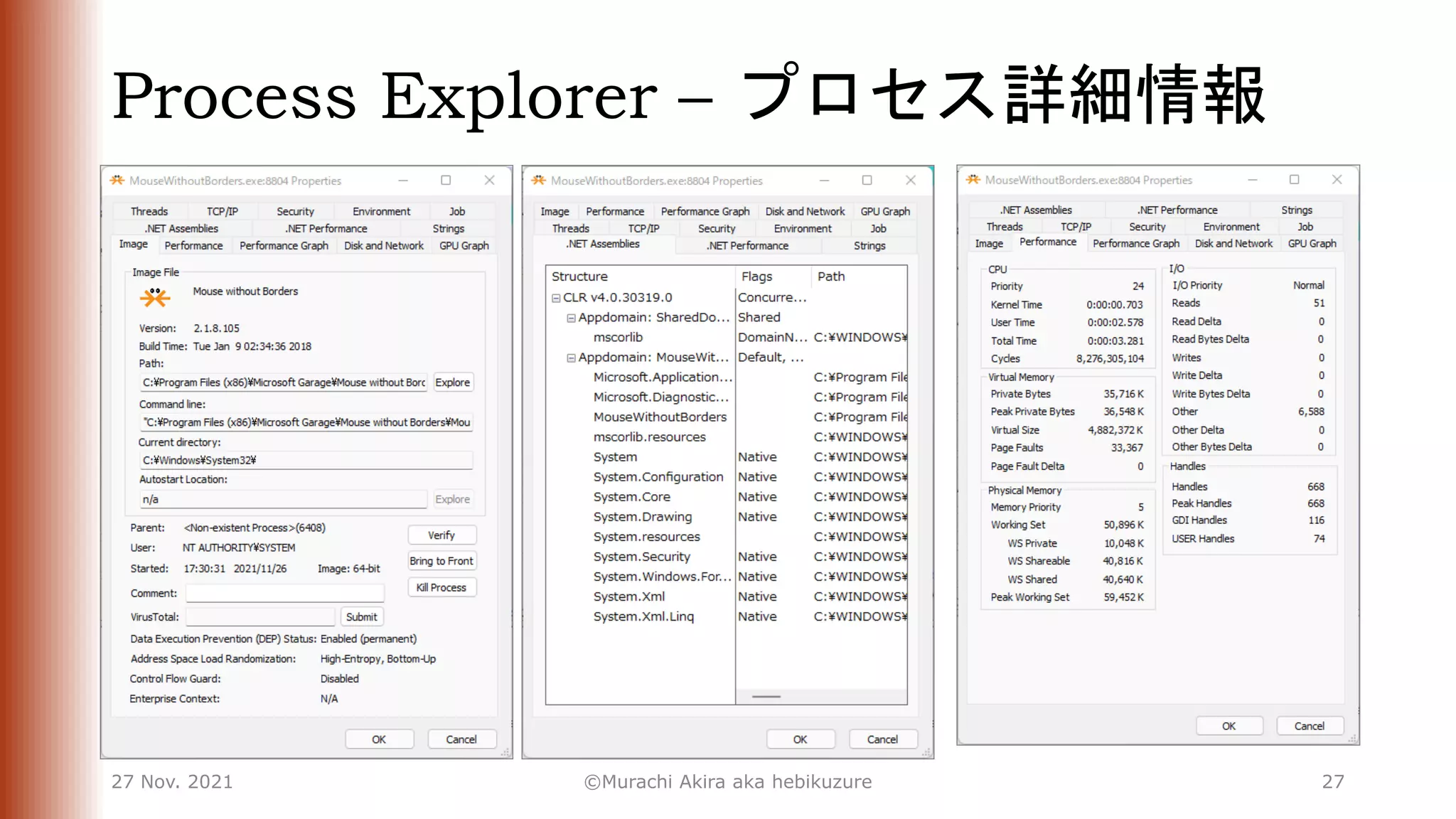Viewport: 1456px width, 819px height.
Task: Select System.Configuration assembly row
Action: coord(727,477)
